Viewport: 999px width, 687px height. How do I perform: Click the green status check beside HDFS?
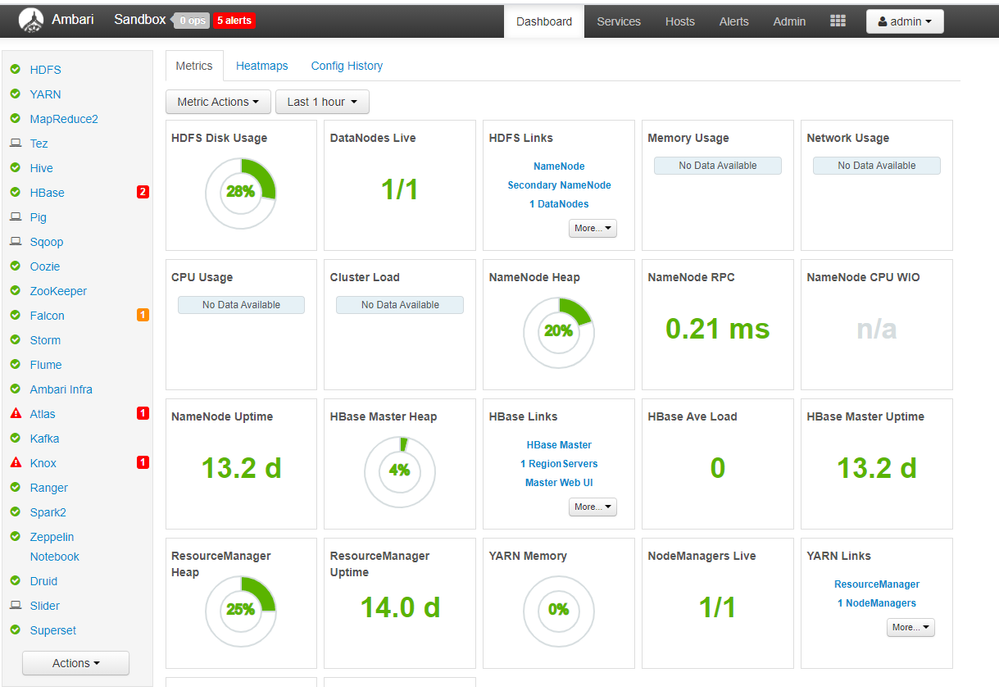coord(15,69)
